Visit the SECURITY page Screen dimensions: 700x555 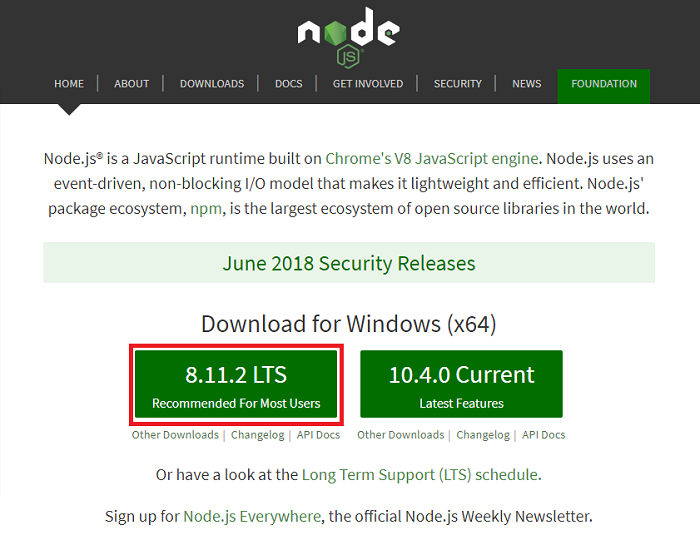(x=458, y=84)
